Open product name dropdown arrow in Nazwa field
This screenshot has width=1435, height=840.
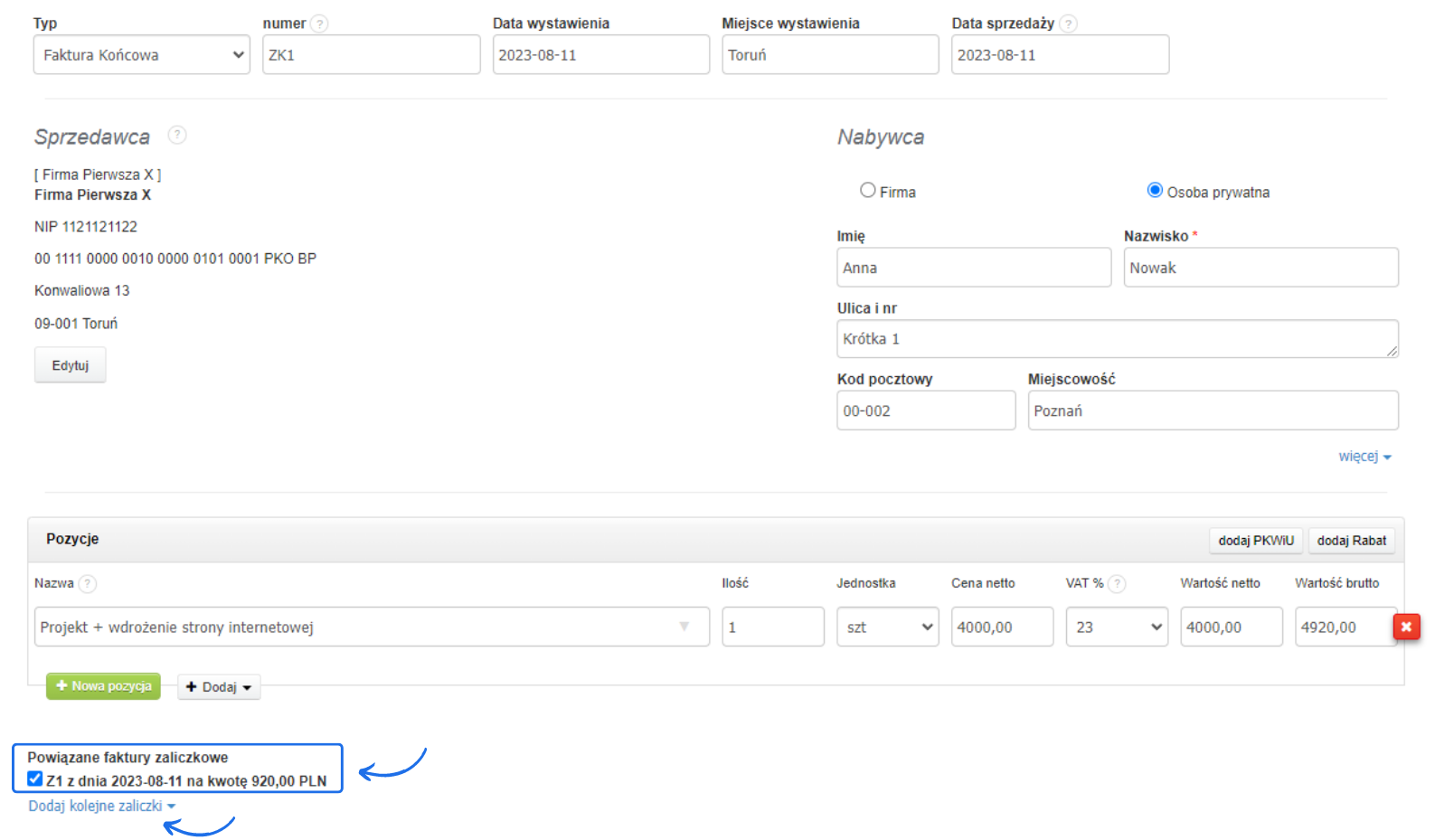point(684,627)
